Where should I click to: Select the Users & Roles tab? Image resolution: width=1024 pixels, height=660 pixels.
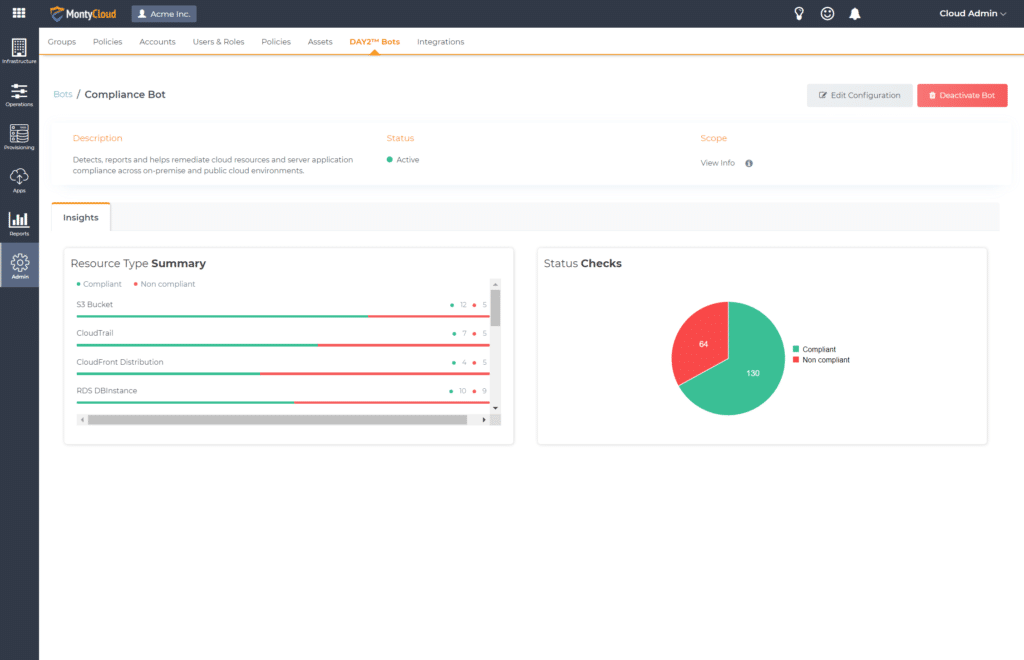tap(218, 42)
